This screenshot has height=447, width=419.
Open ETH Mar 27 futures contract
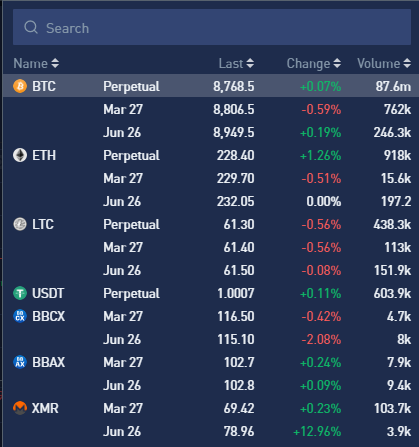211,178
